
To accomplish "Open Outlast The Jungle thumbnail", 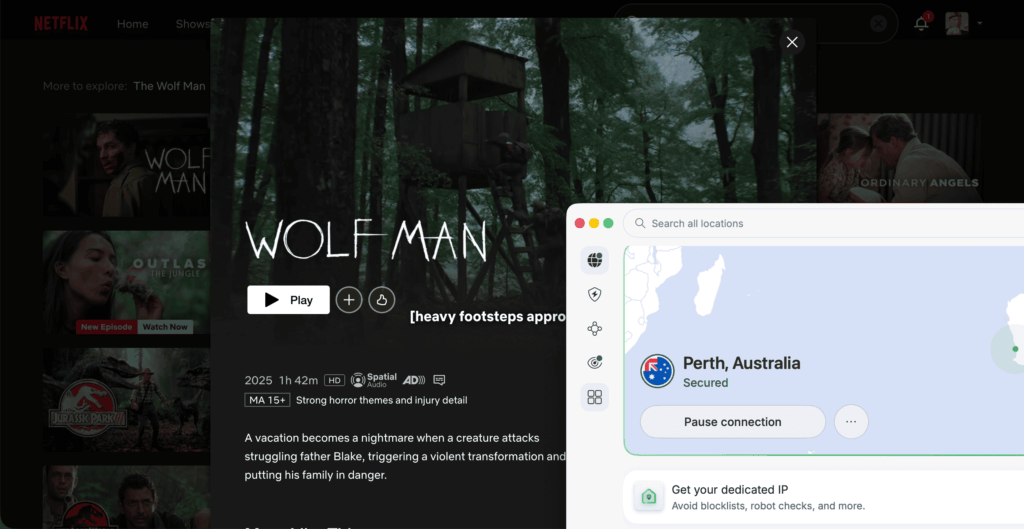I will [x=126, y=282].
